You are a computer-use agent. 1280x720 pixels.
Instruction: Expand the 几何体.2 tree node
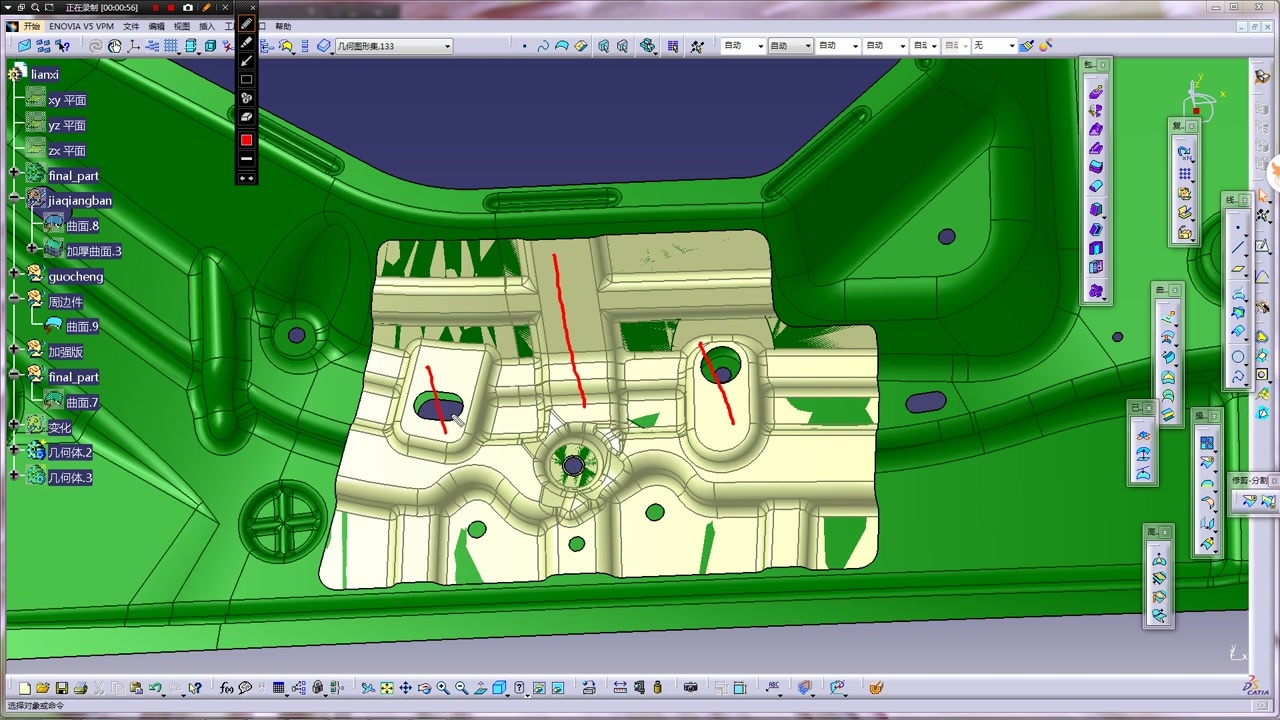(14, 451)
